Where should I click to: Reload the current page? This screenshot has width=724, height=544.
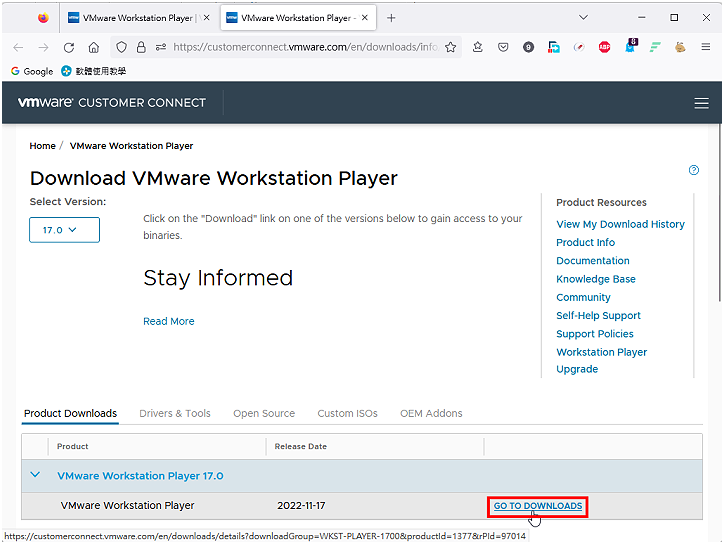coord(69,47)
